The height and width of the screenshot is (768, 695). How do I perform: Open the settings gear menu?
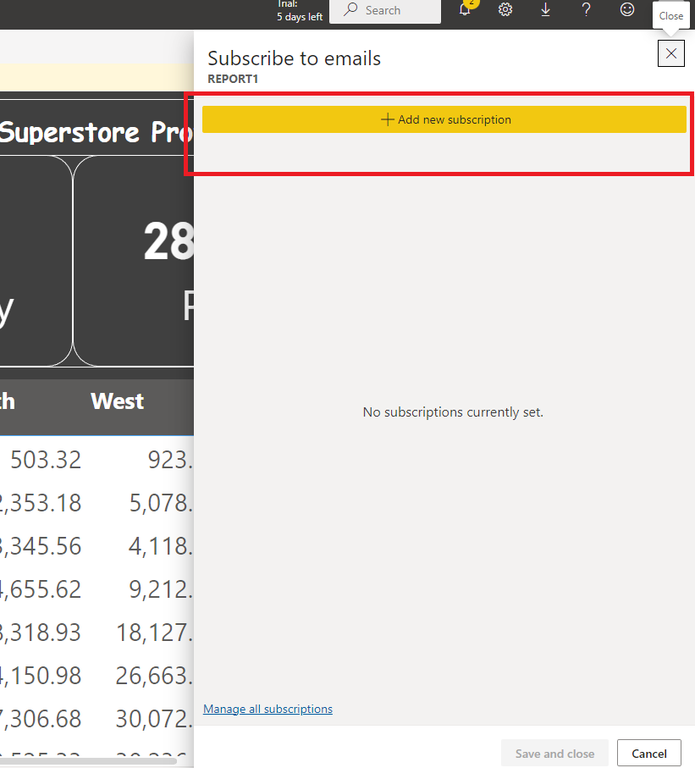click(x=505, y=10)
